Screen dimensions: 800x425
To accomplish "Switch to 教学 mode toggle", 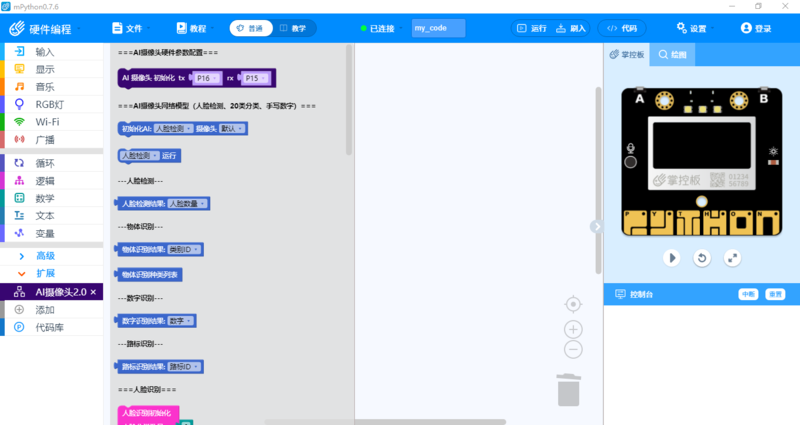I will (292, 29).
